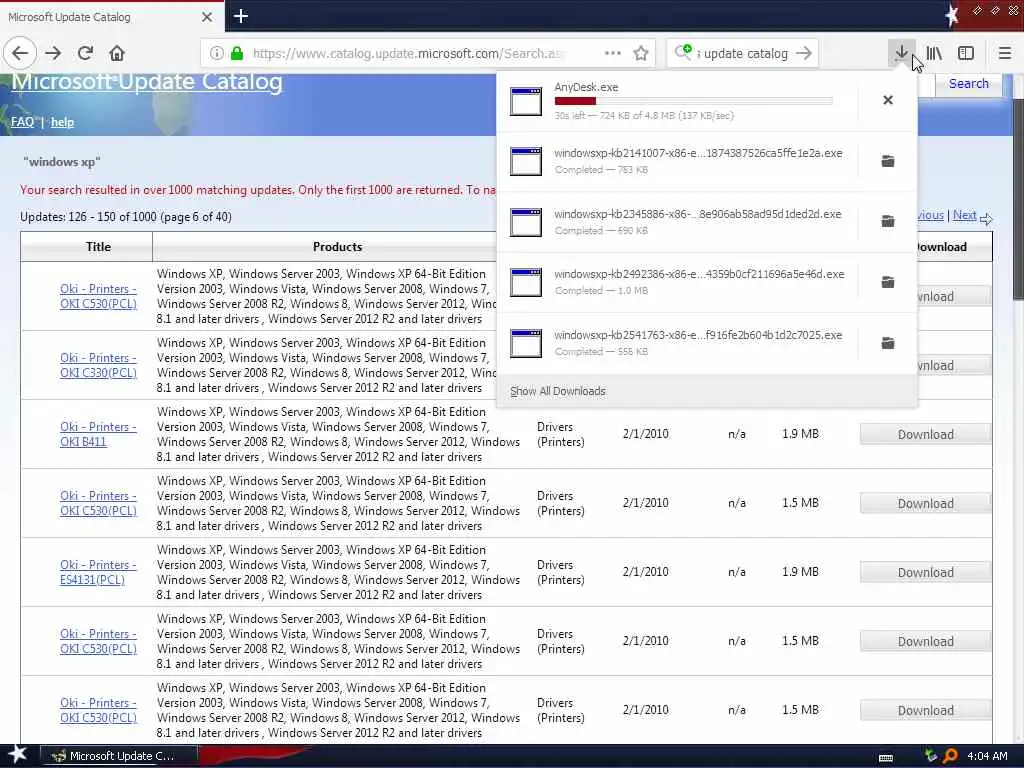Click Microsoft Update Catalog heading link

[147, 82]
